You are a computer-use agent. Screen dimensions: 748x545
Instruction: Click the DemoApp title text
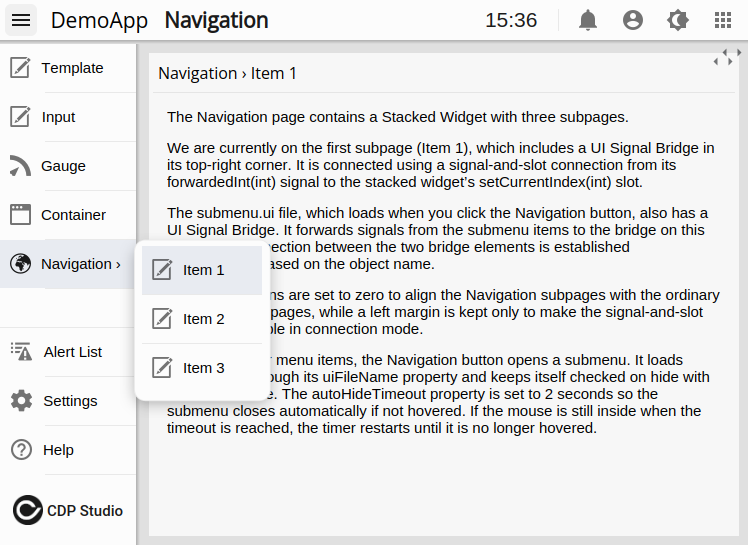pos(99,20)
